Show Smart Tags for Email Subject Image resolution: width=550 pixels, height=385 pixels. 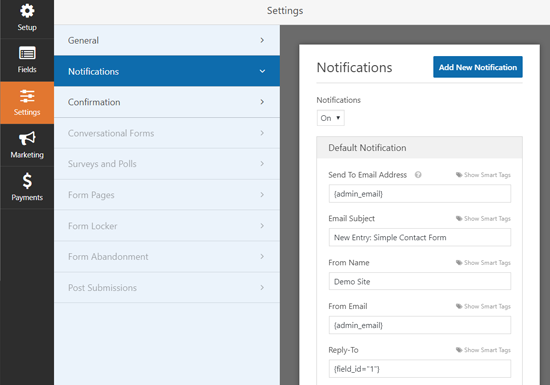tap(487, 218)
